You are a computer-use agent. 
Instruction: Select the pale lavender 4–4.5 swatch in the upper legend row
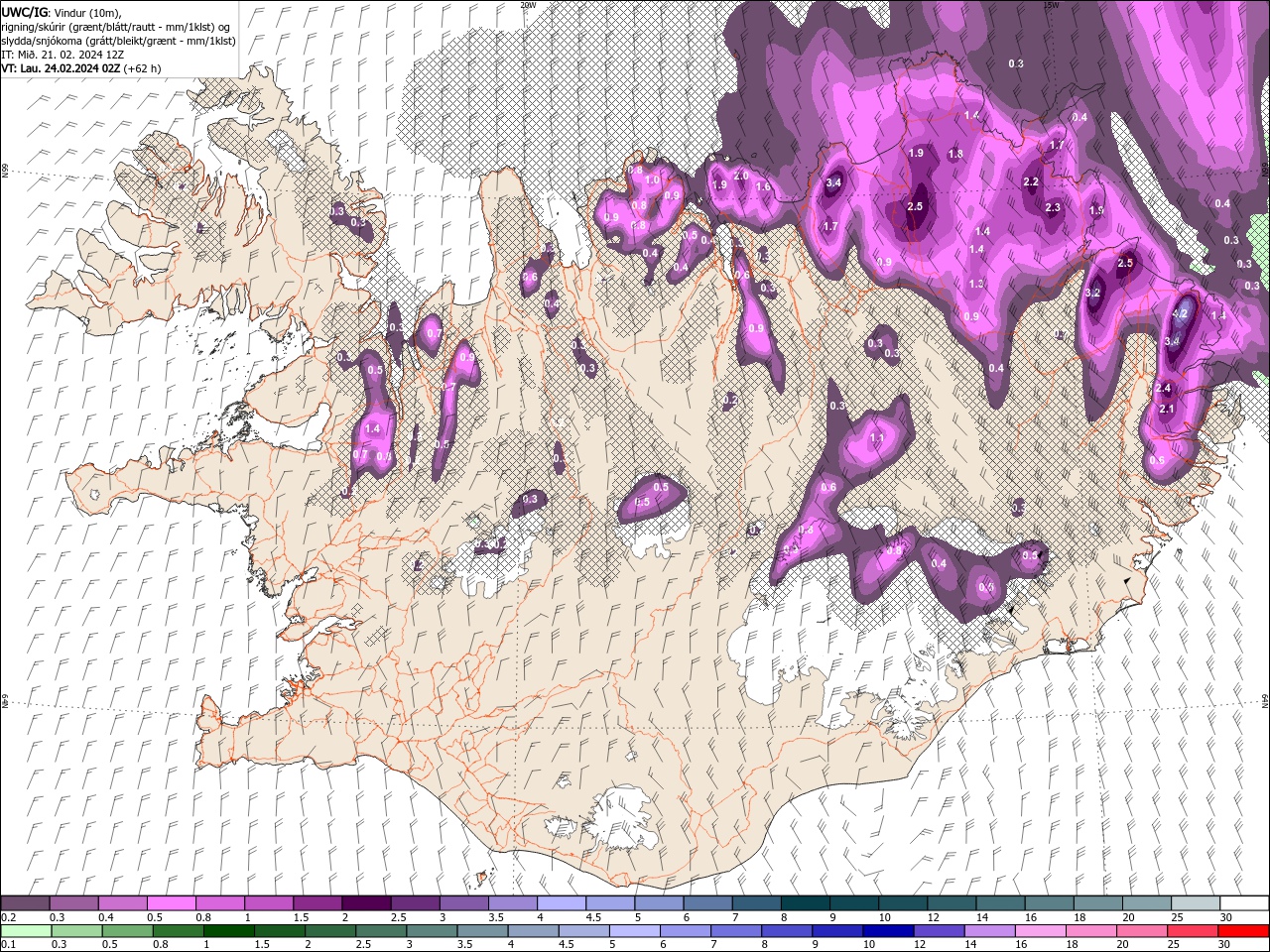point(561,903)
